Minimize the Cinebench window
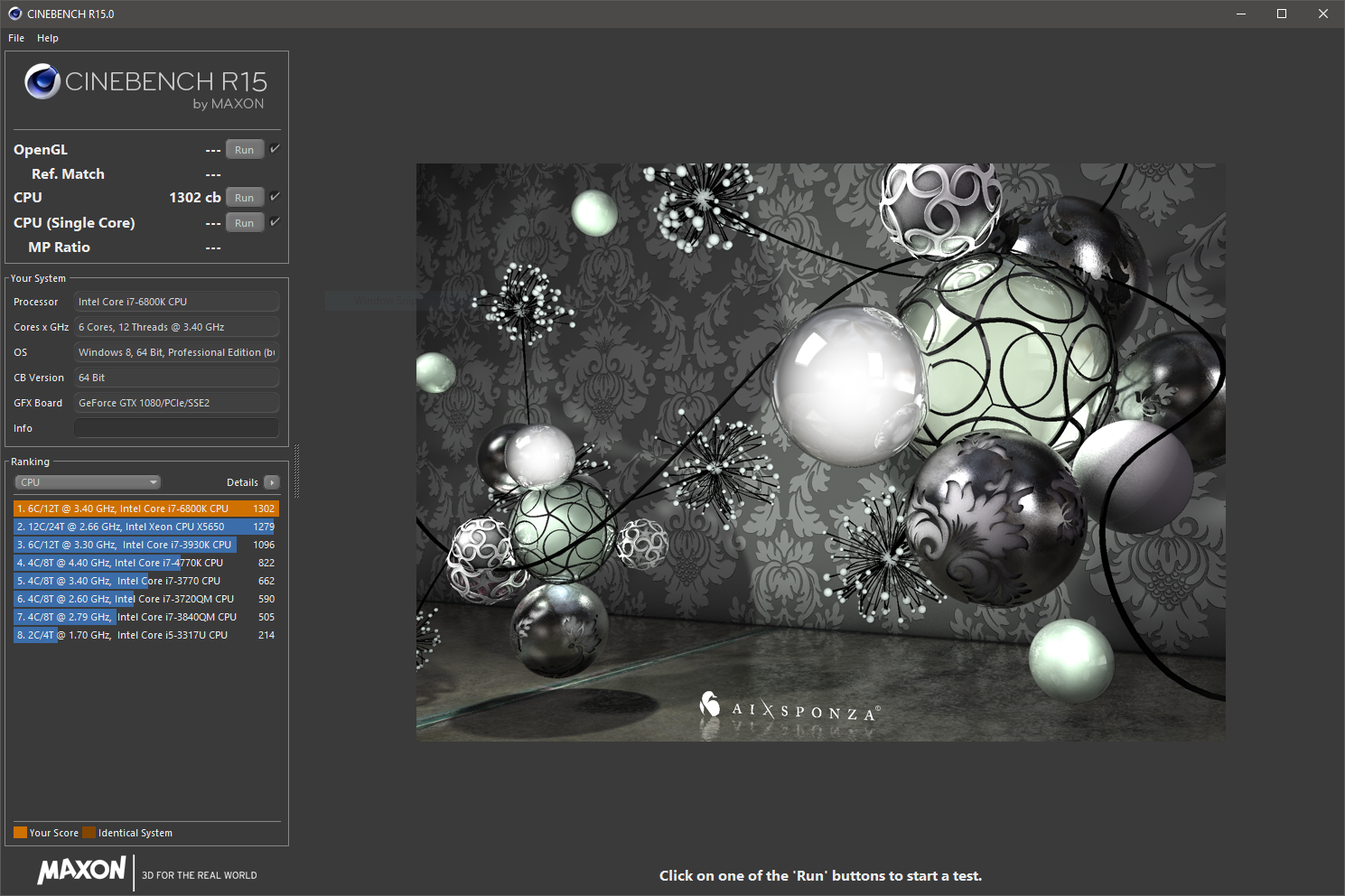This screenshot has width=1345, height=896. [1241, 14]
